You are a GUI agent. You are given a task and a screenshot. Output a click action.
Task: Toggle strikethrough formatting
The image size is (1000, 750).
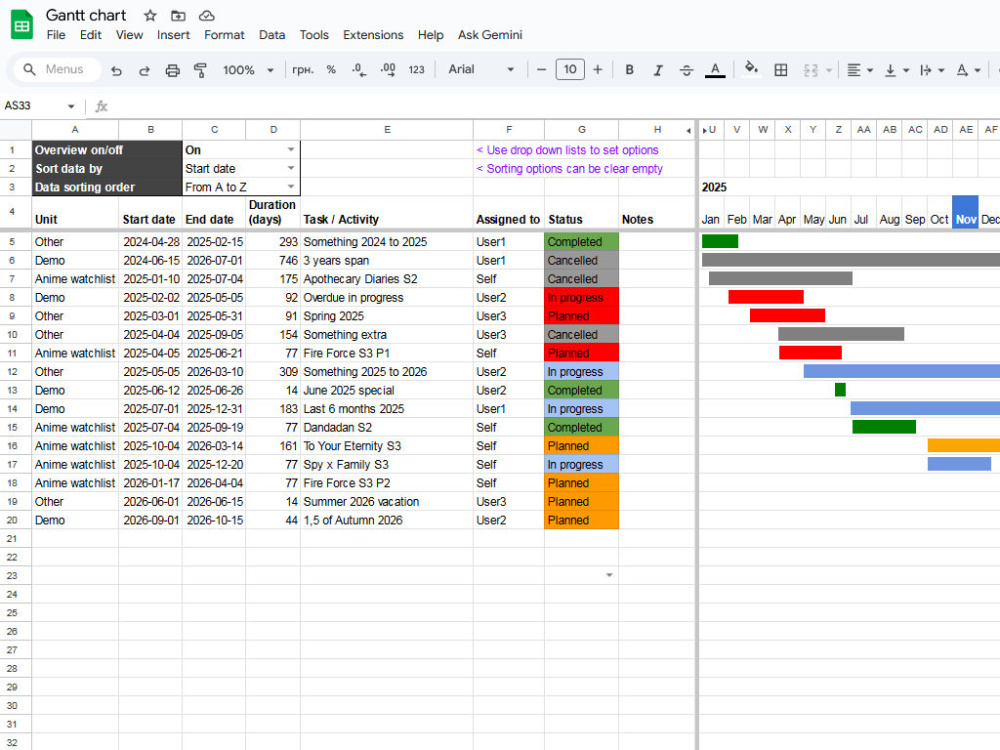(x=686, y=70)
